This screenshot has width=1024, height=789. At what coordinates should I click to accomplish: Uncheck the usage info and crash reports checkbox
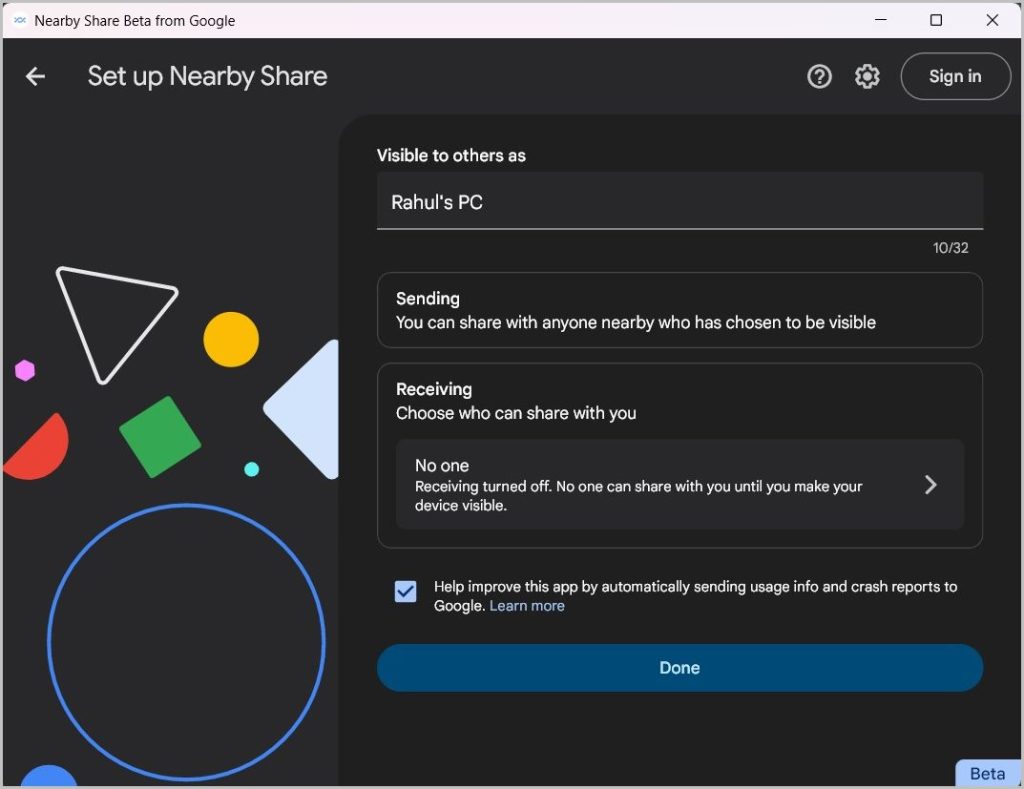click(406, 591)
